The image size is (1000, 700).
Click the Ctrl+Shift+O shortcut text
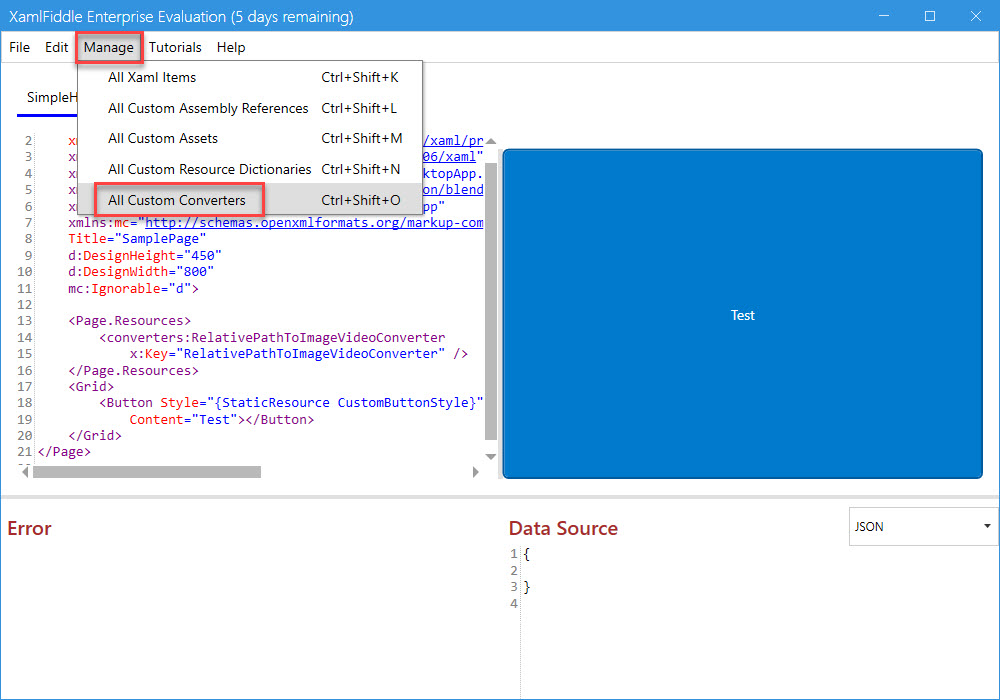(361, 200)
